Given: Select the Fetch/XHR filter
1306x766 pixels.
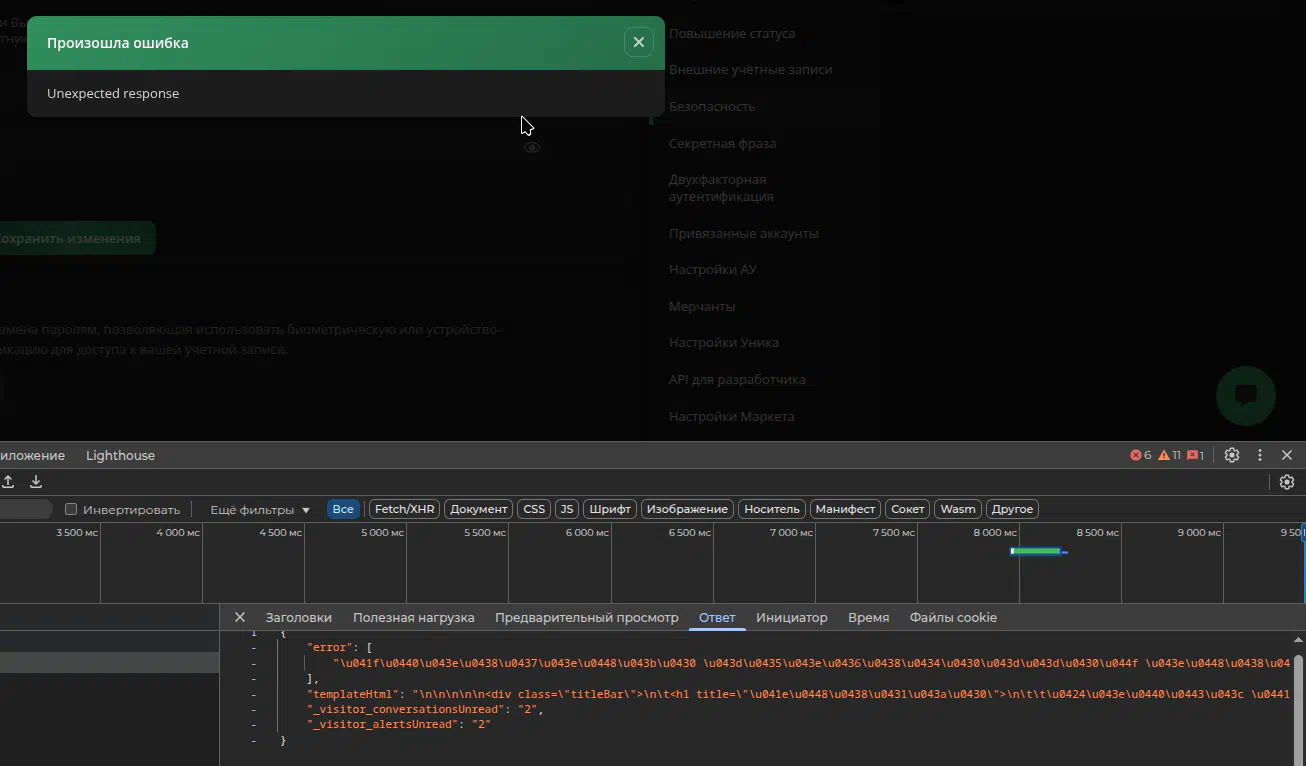Looking at the screenshot, I should pyautogui.click(x=404, y=509).
